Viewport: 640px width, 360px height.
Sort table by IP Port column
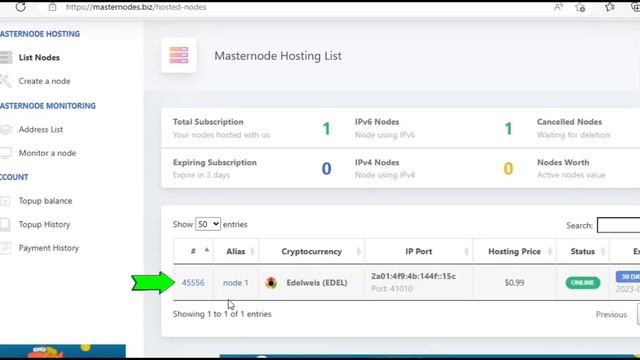click(x=418, y=251)
